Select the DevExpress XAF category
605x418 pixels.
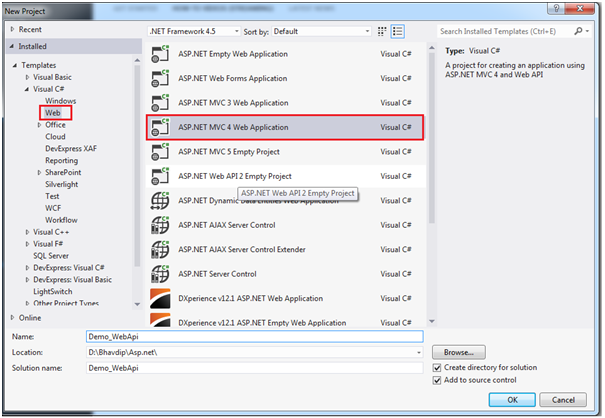tap(71, 149)
